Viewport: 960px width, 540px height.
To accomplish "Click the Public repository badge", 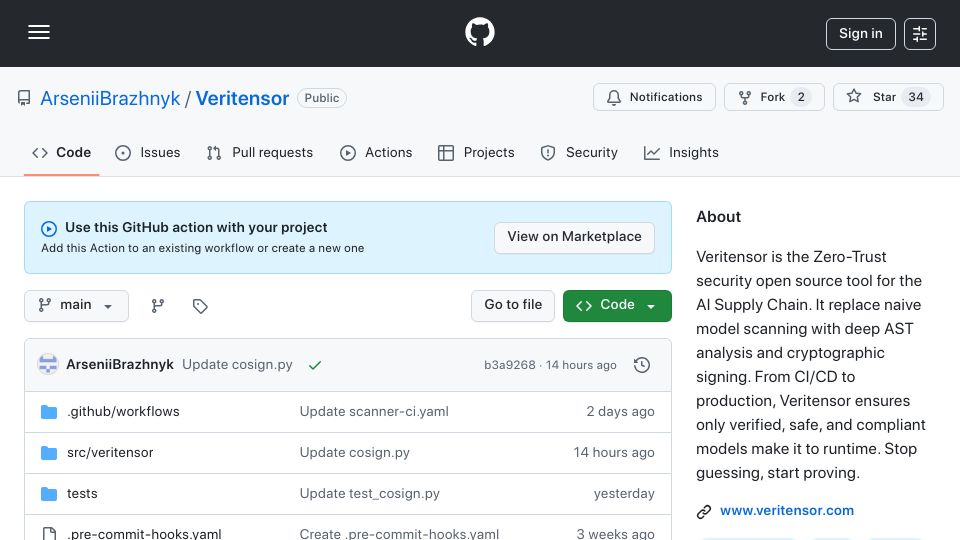I will click(x=321, y=98).
